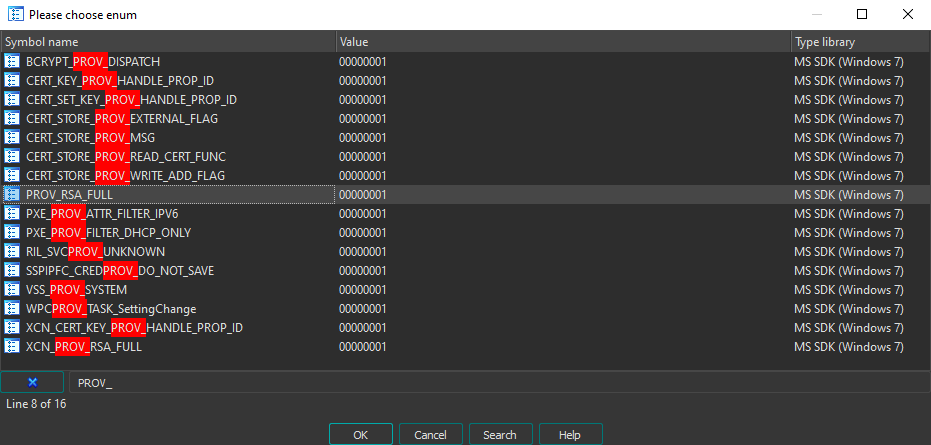Select the RIL_SVCPROV_UNKNOWN symbol name
This screenshot has height=445, width=931.
(96, 251)
